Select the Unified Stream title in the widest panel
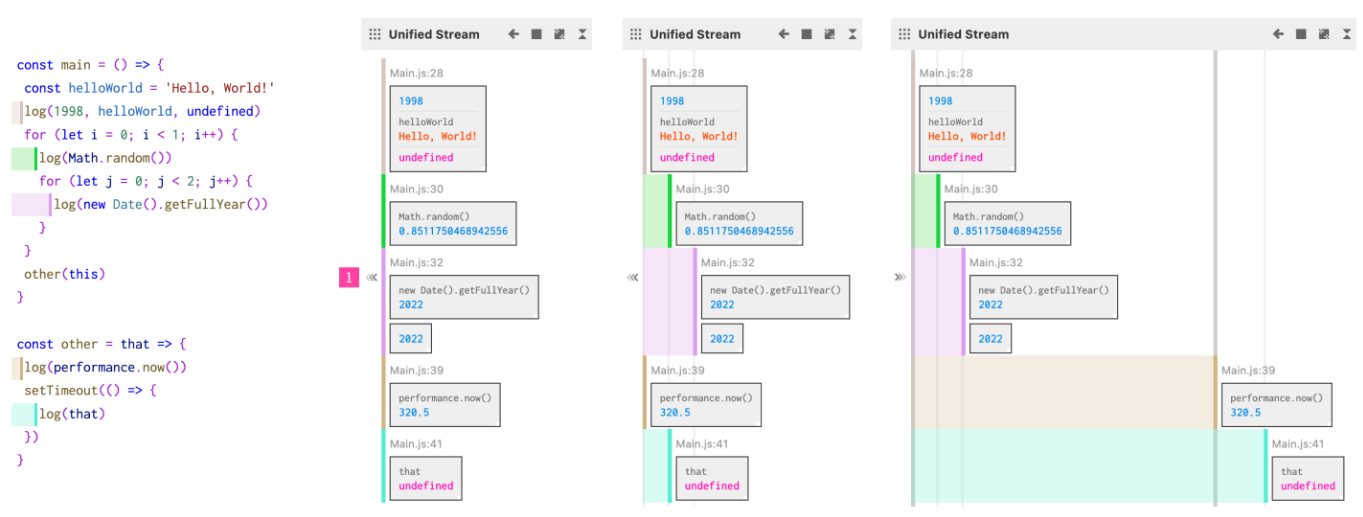 pyautogui.click(x=963, y=34)
